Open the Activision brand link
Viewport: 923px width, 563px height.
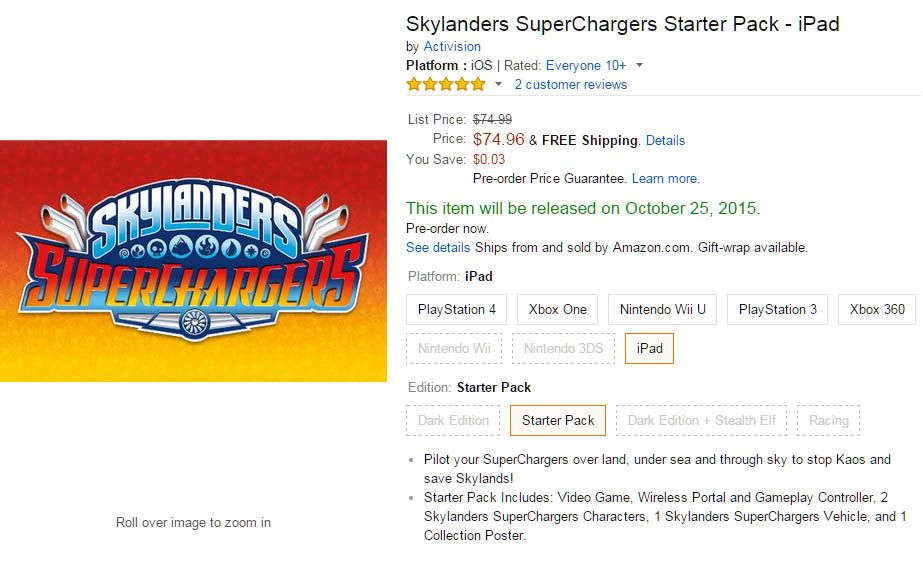(x=452, y=47)
